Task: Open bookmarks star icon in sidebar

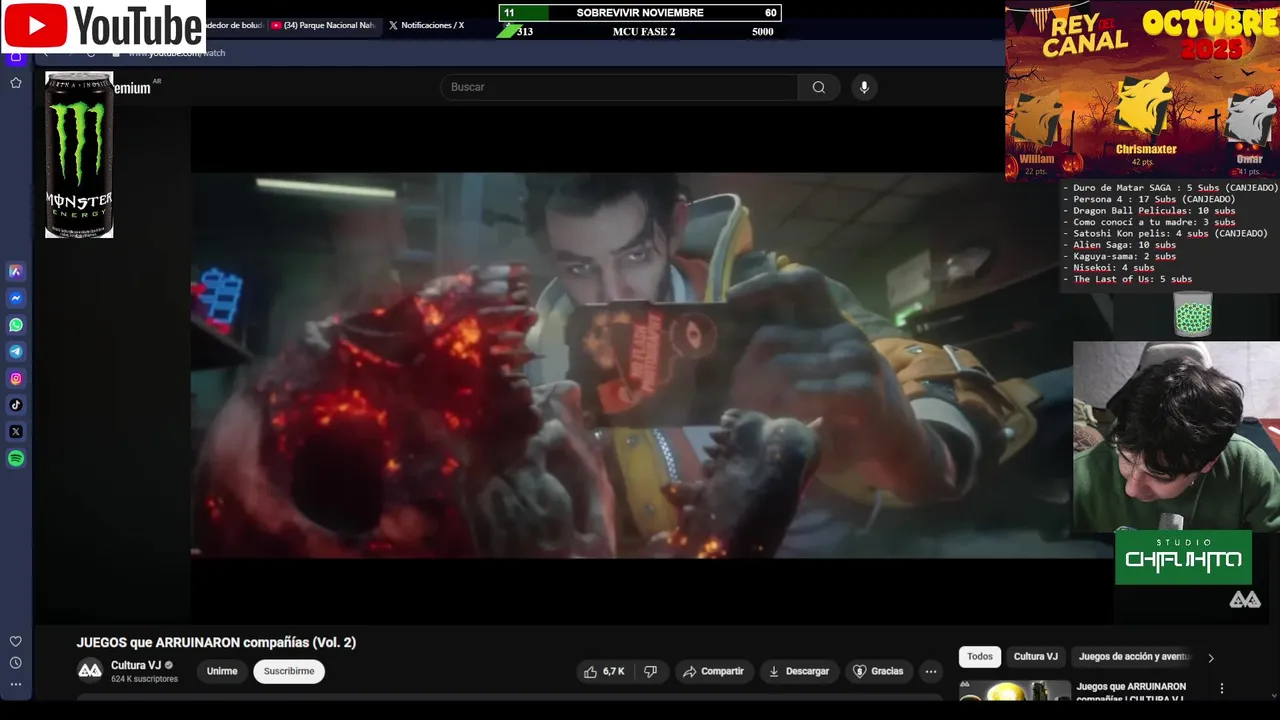Action: tap(16, 83)
